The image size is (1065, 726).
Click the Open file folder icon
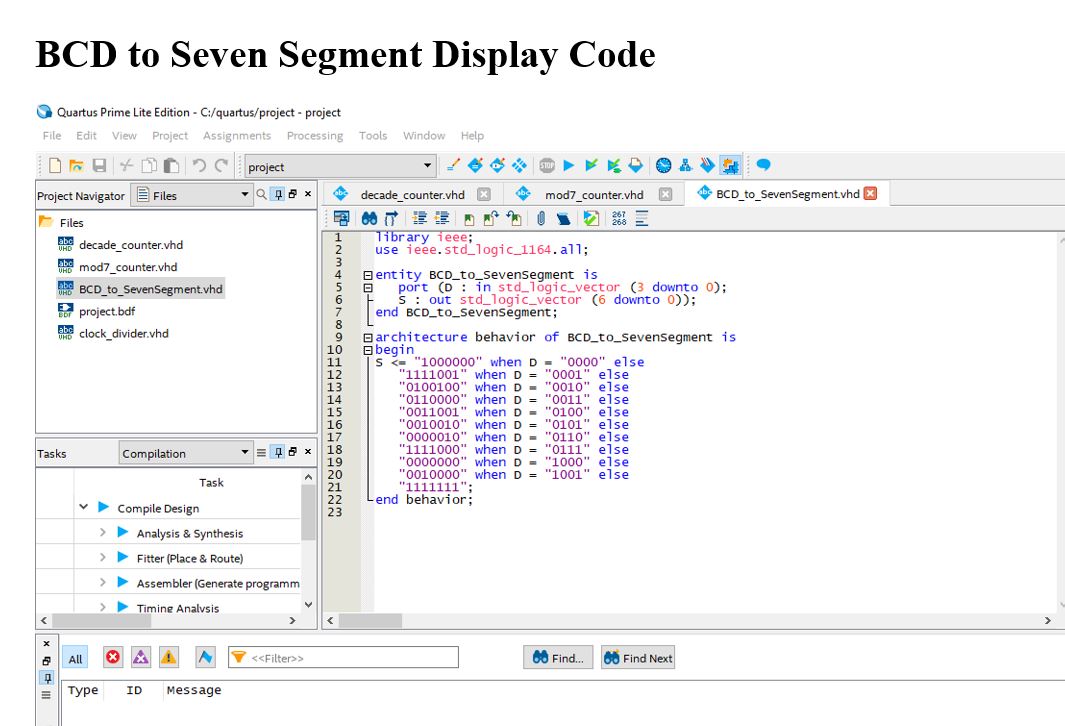[x=77, y=166]
